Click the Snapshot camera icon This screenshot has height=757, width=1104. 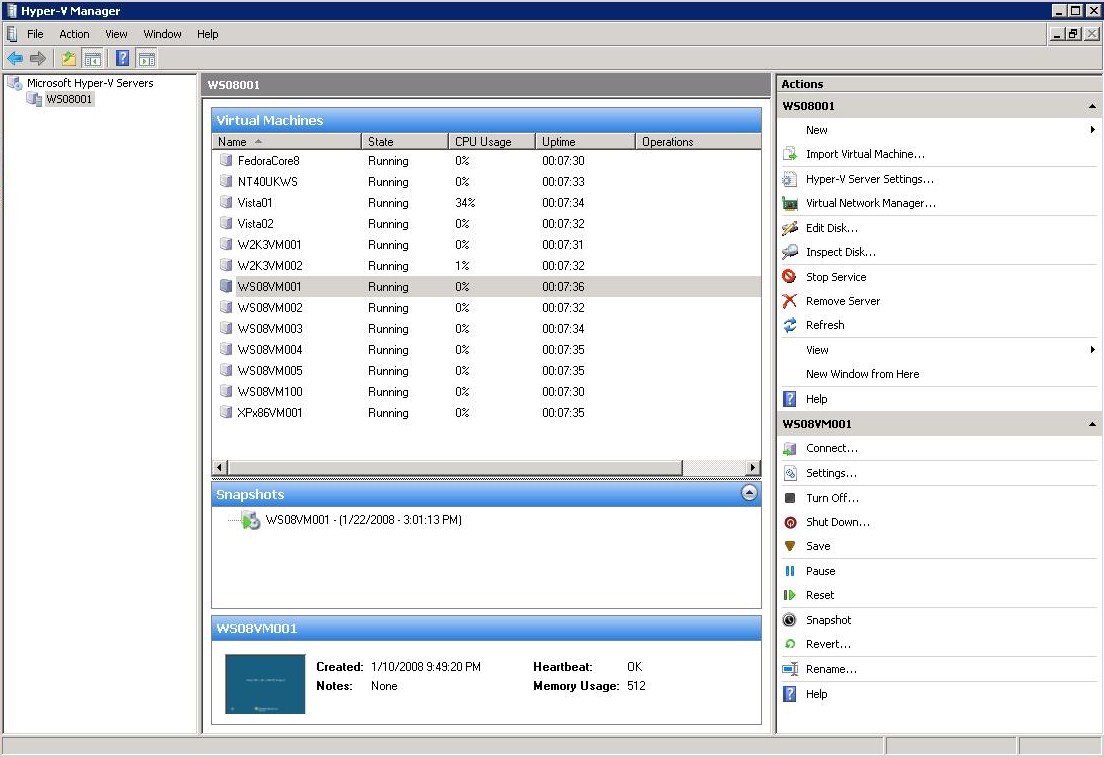tap(790, 620)
